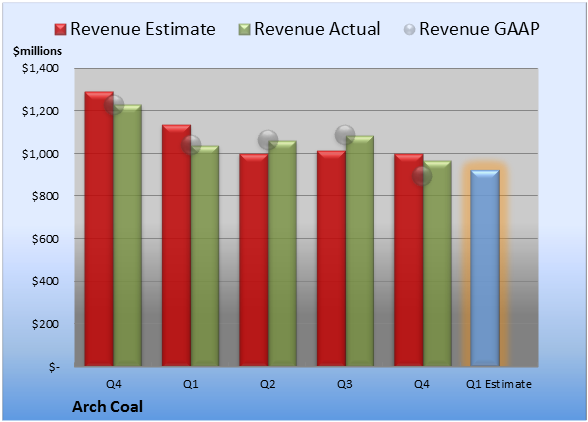Select the green actual bar above Q1

[x=205, y=256]
